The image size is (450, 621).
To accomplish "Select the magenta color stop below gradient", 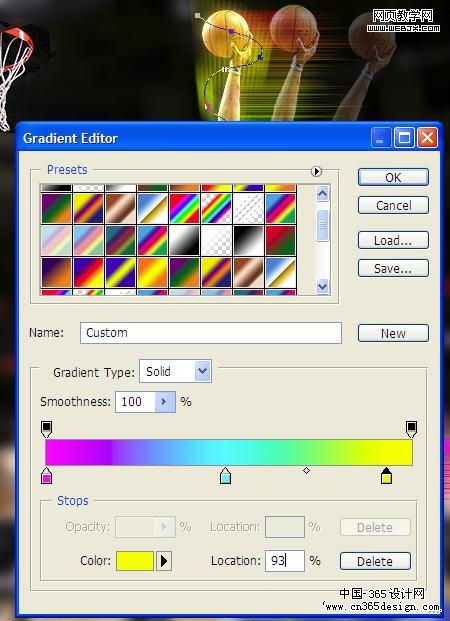I will [46, 475].
